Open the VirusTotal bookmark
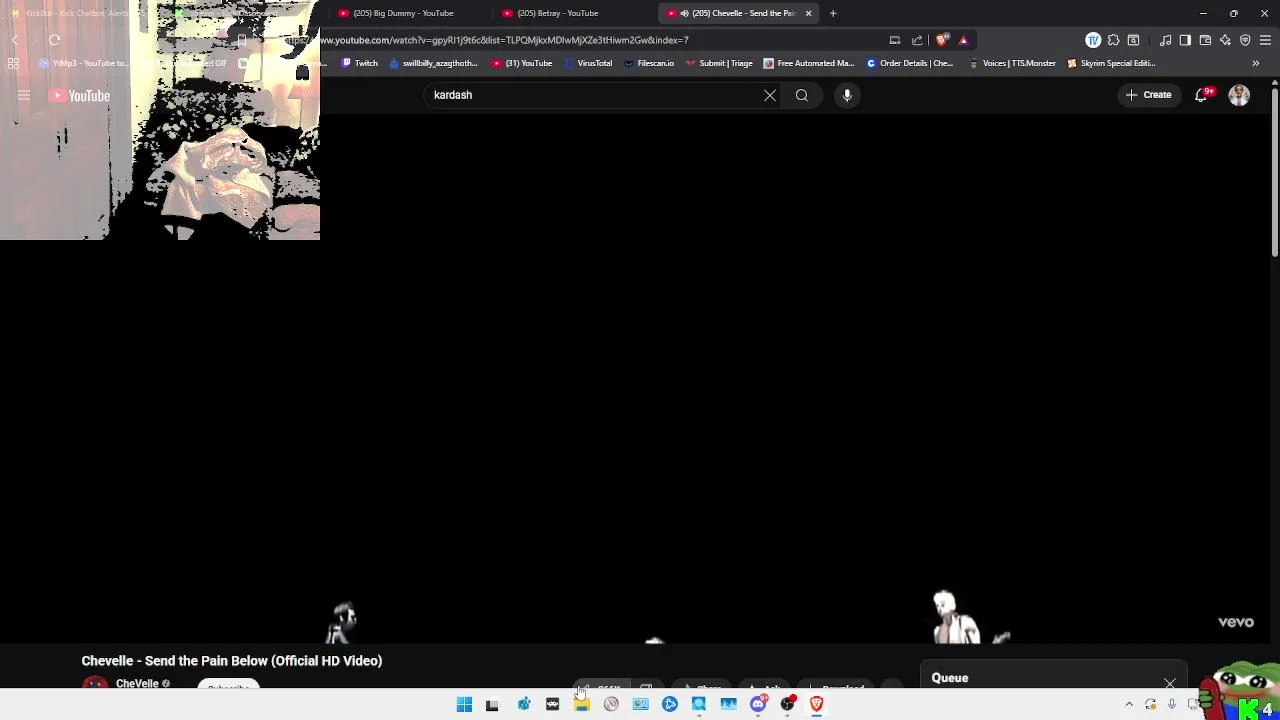 tap(588, 63)
